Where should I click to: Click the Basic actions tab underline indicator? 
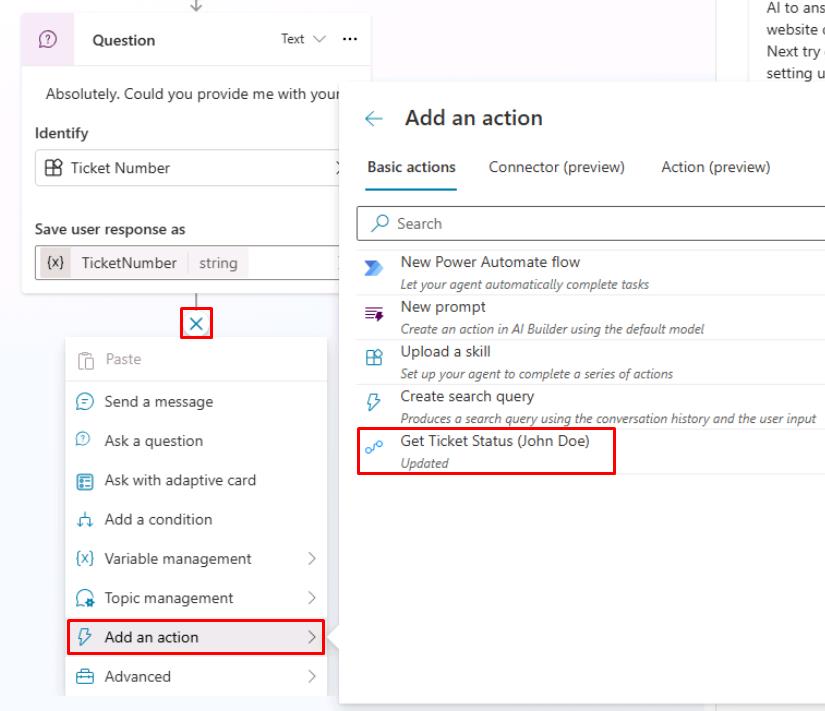410,184
